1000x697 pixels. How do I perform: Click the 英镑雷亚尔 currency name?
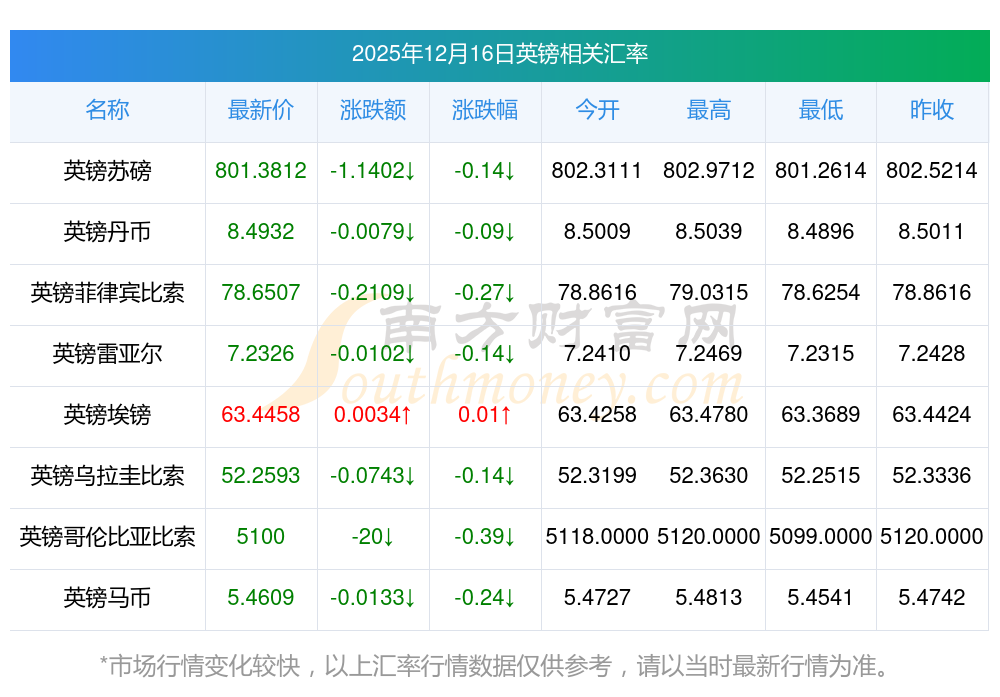[x=107, y=354]
